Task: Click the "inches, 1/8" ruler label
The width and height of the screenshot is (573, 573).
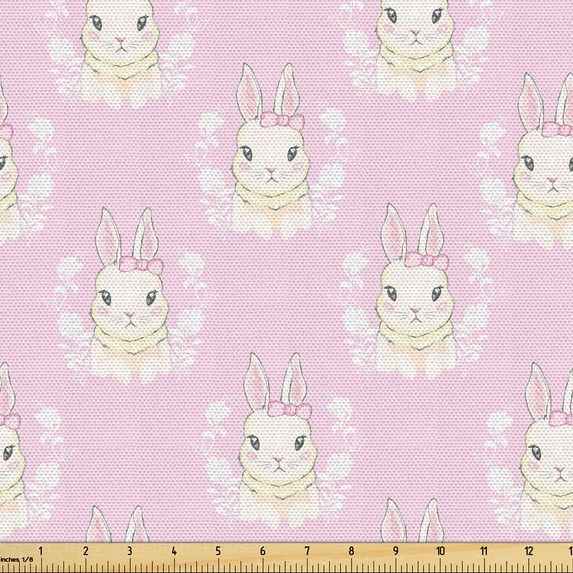Action: (x=17, y=559)
